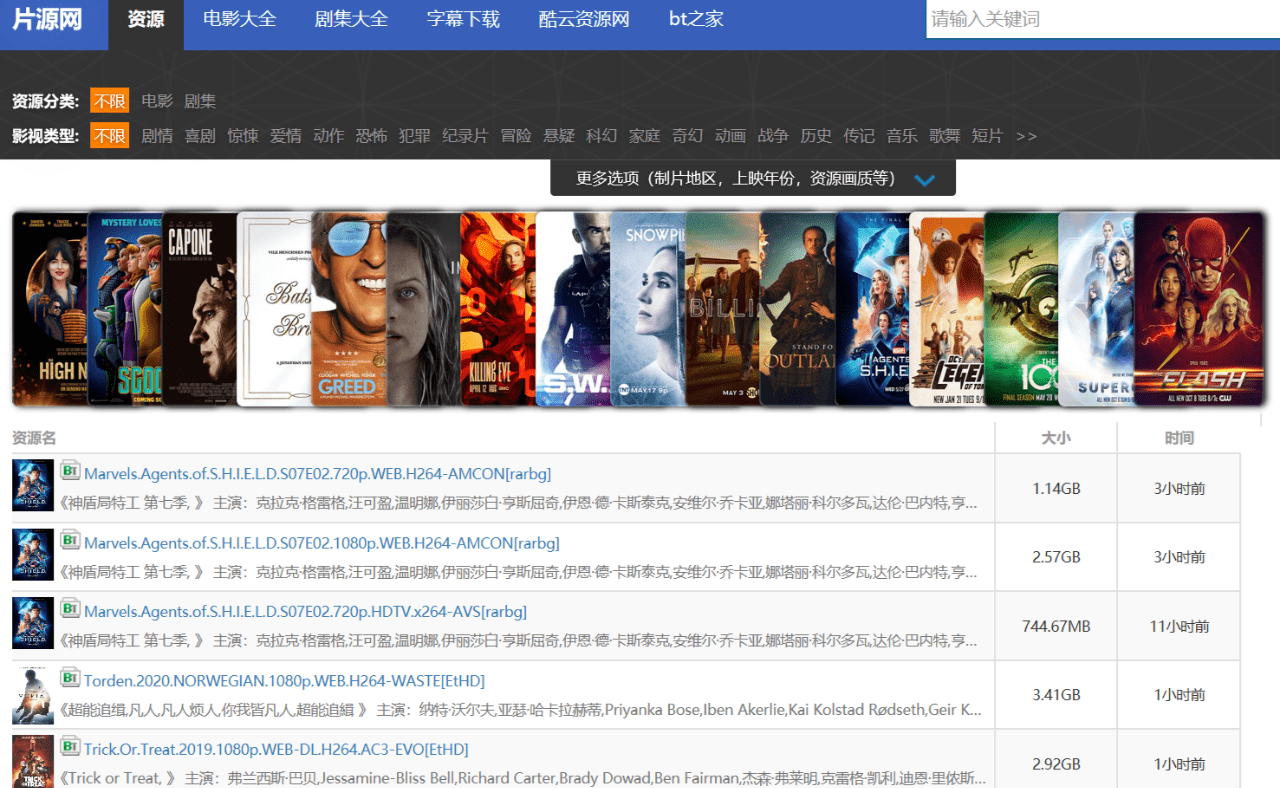1280x788 pixels.
Task: Enable the 科幻 genre filter
Action: click(601, 136)
